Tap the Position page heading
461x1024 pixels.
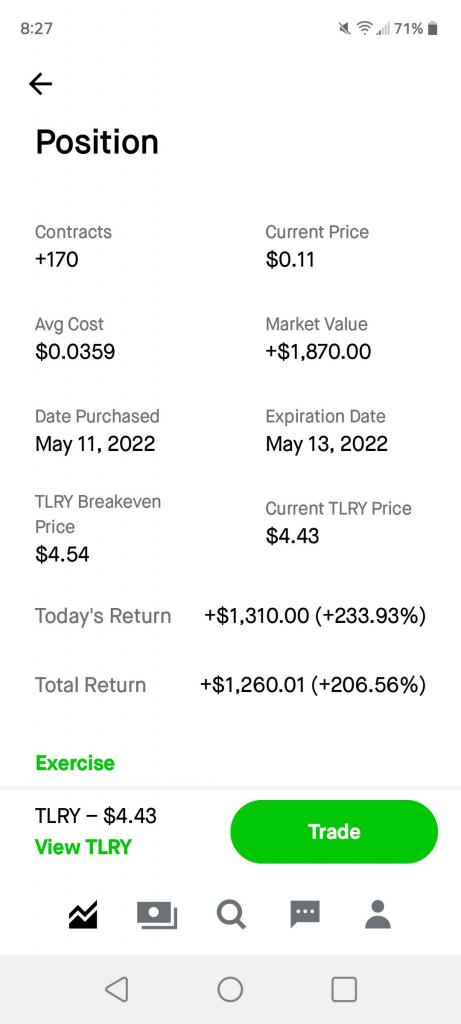97,142
